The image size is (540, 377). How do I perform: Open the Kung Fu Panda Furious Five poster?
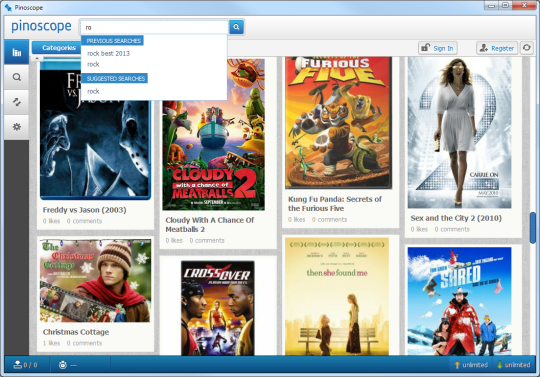coord(338,123)
